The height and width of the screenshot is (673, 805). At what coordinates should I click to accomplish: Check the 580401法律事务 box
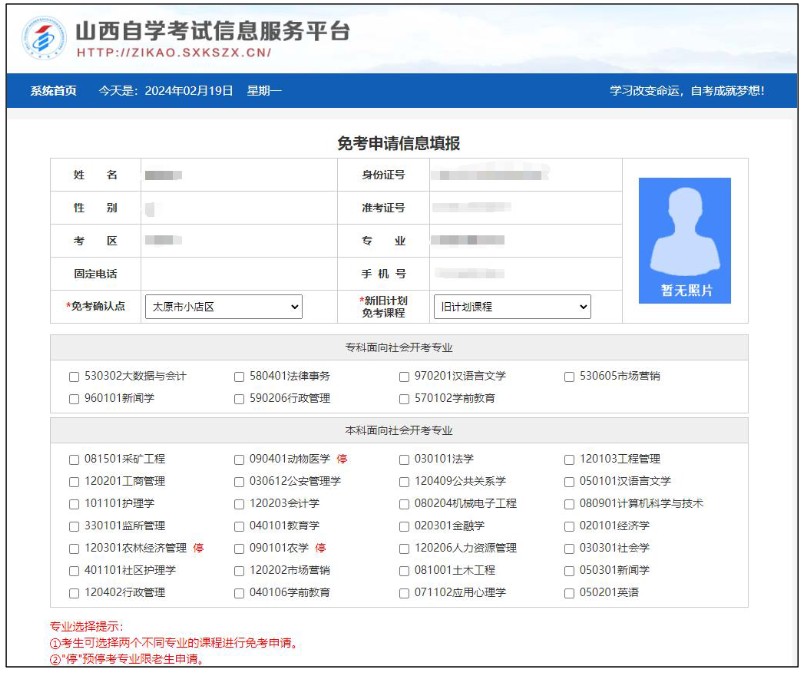pyautogui.click(x=239, y=377)
